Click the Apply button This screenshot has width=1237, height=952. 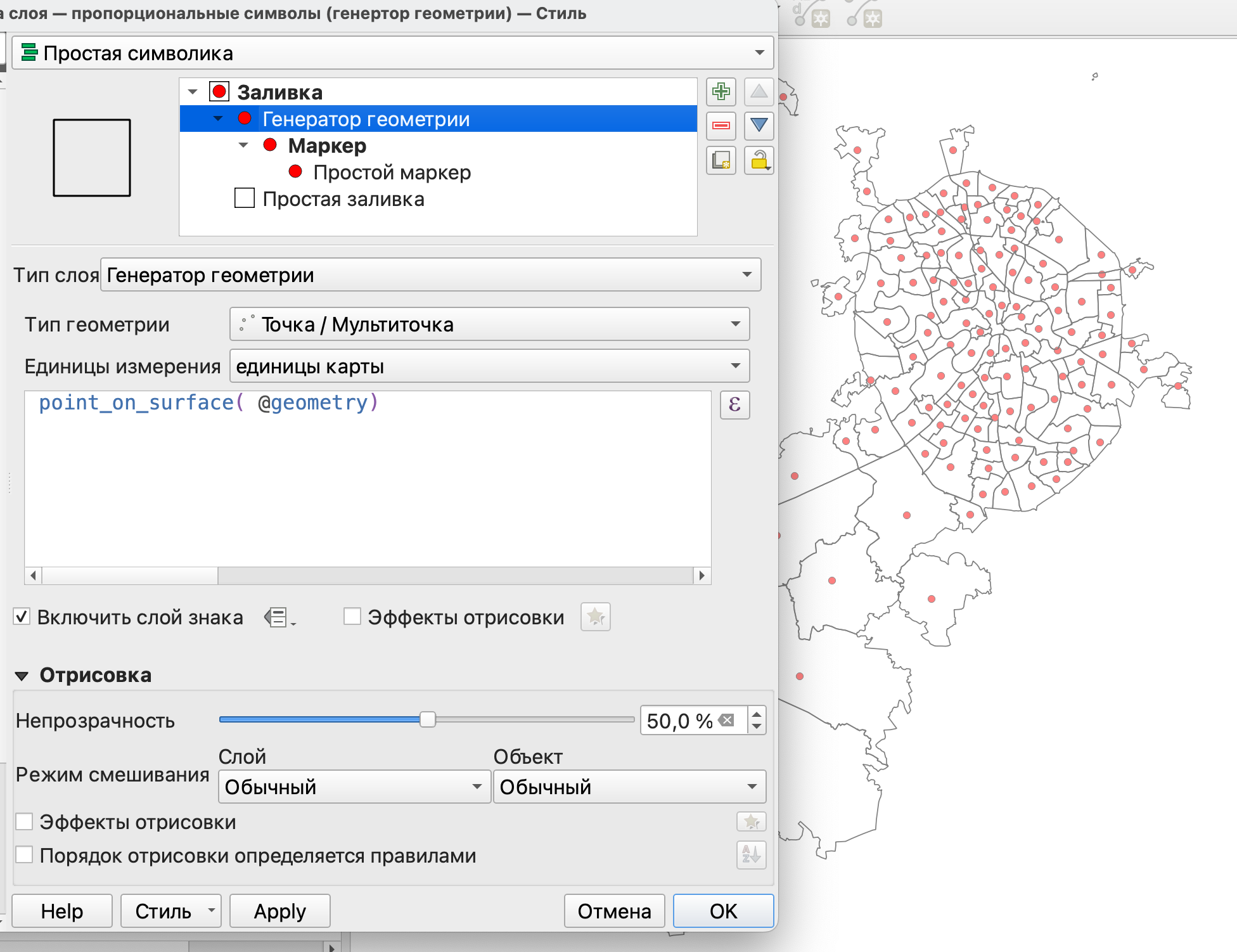(279, 911)
